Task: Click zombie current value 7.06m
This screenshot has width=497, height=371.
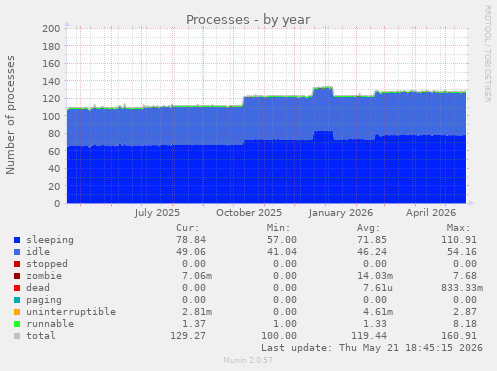Action: (x=197, y=276)
